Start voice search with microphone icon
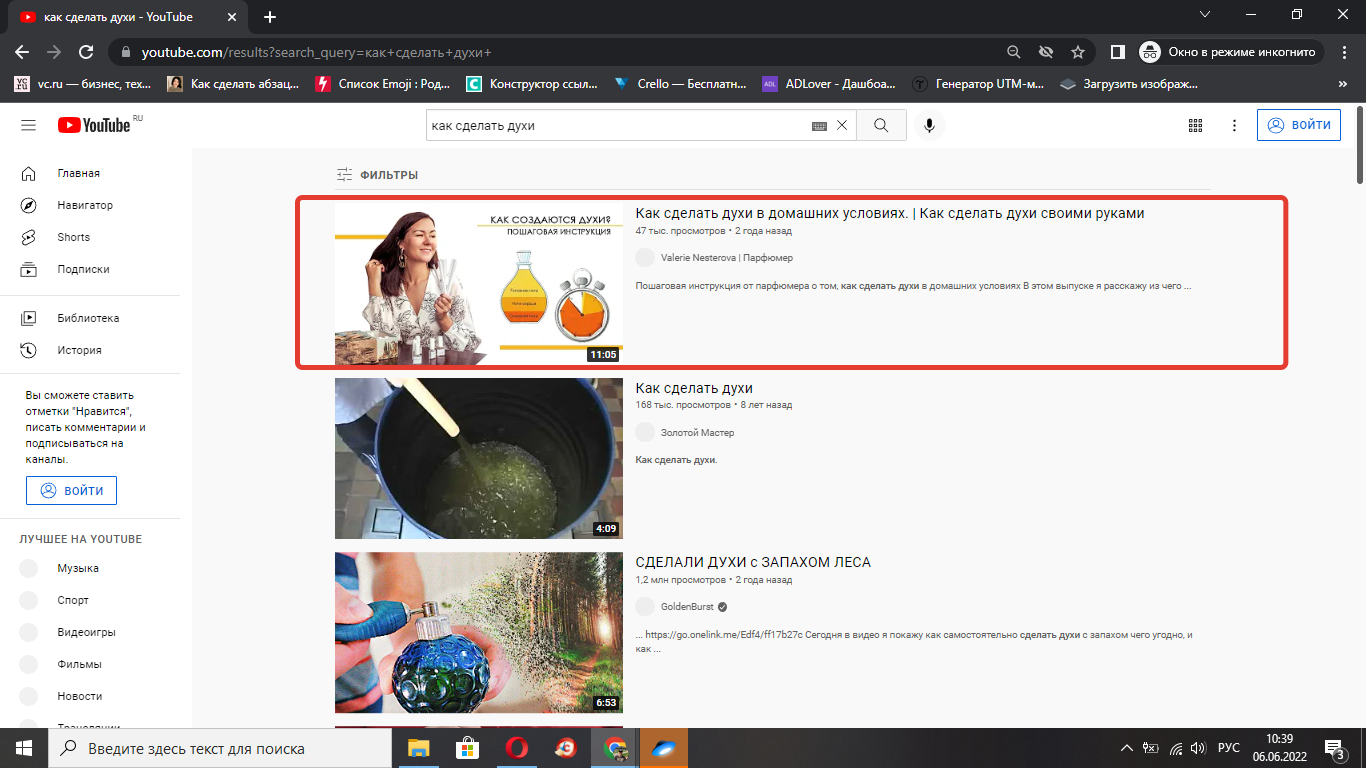This screenshot has width=1366, height=768. 929,125
